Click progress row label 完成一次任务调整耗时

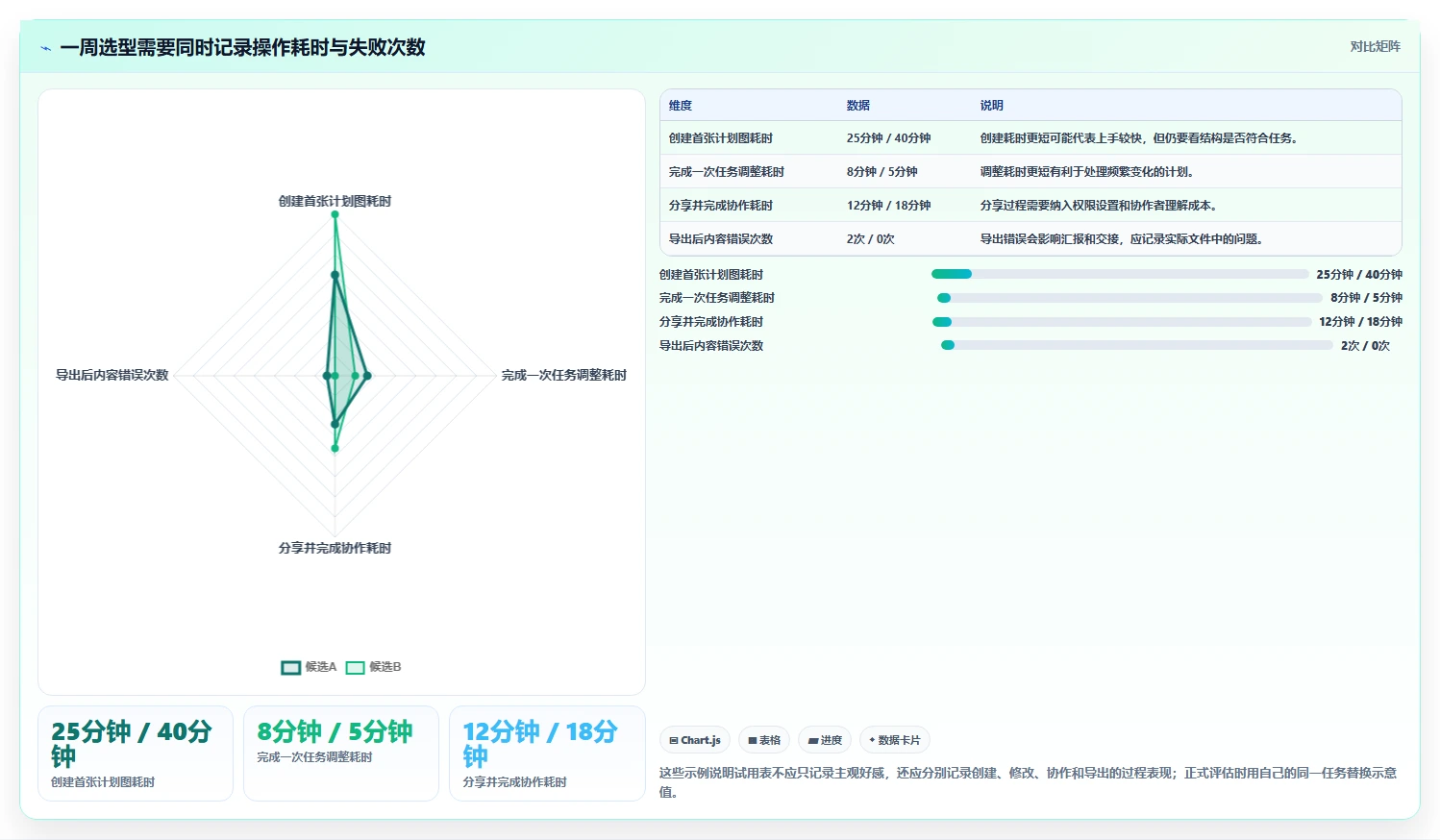717,298
